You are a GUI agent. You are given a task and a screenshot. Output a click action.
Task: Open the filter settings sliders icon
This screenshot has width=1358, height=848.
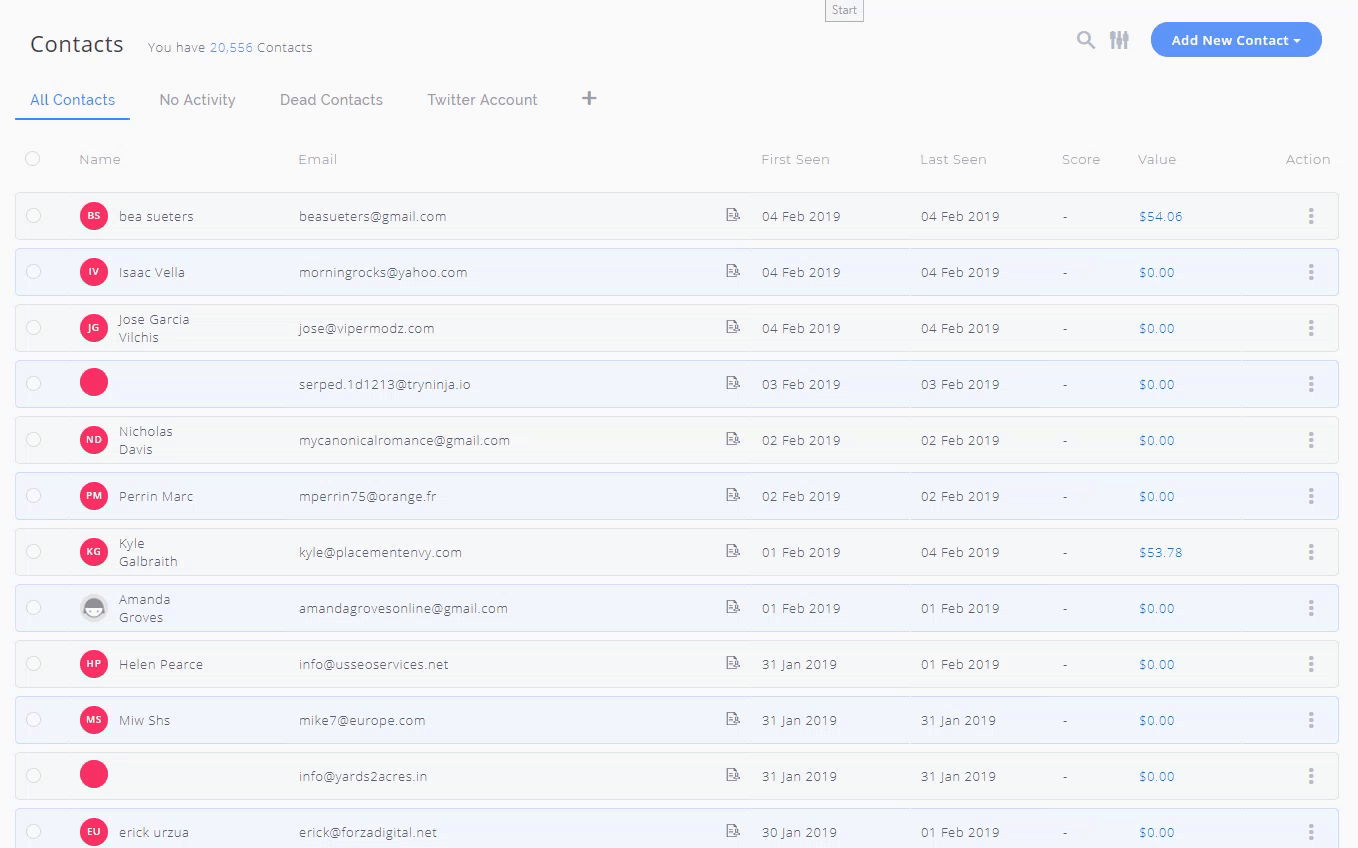1119,40
